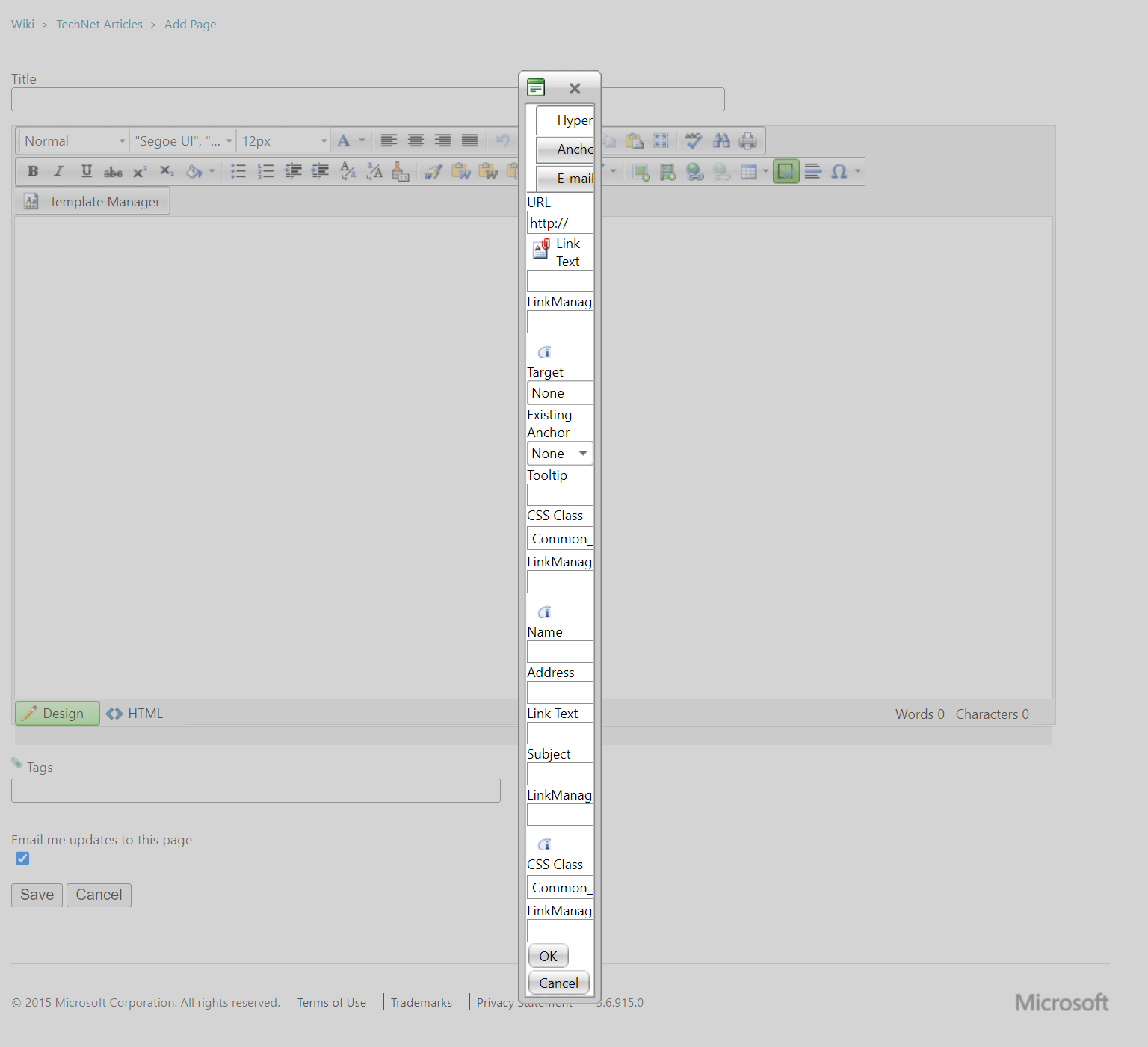
Task: Switch to the HTML editing view
Action: tap(135, 713)
